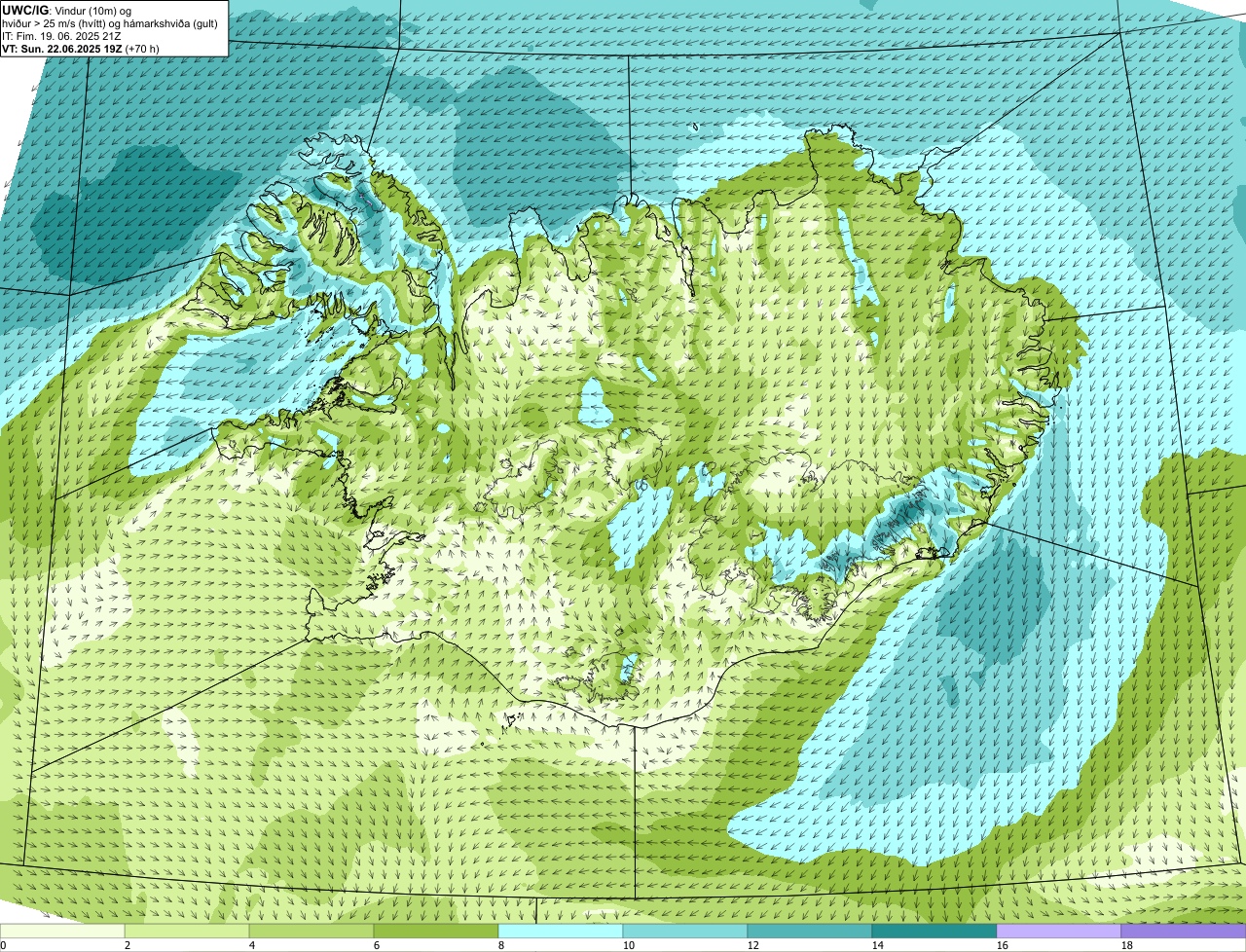1246x952 pixels.
Task: Click the purple swatch above 18 m/s
Action: [x=1184, y=931]
